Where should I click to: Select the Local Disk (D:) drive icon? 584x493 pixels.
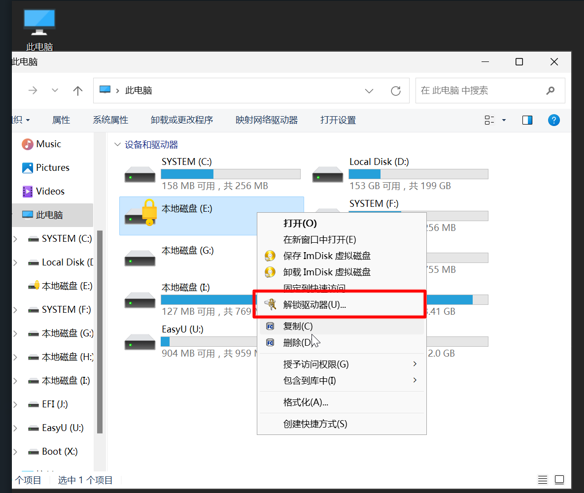pyautogui.click(x=327, y=174)
